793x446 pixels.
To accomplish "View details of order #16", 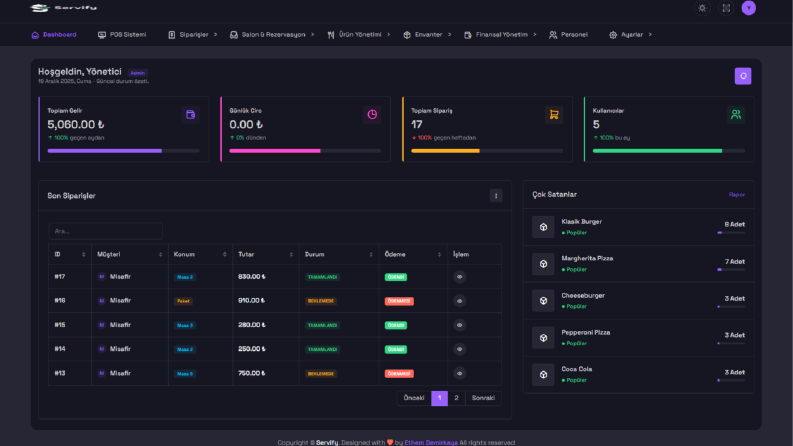I will coord(459,301).
